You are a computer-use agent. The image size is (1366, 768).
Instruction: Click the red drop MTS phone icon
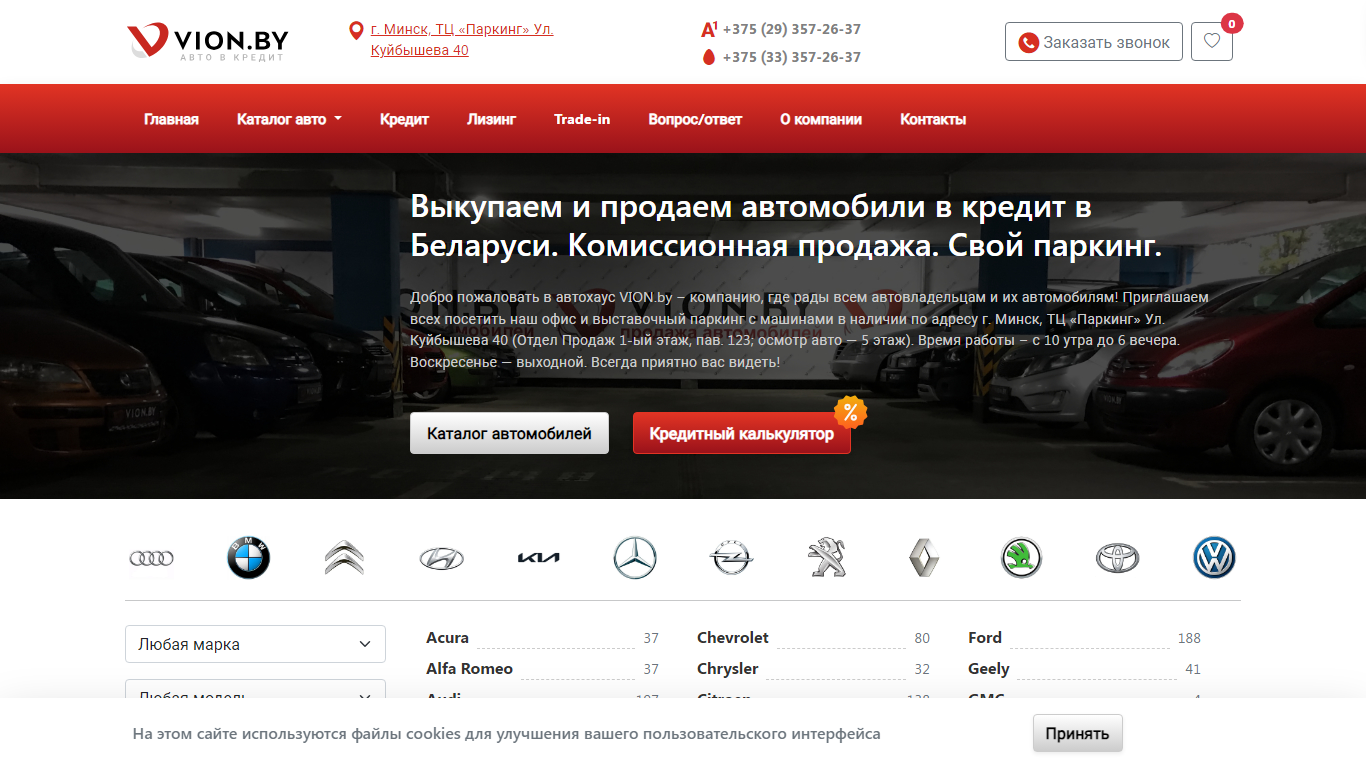(709, 57)
